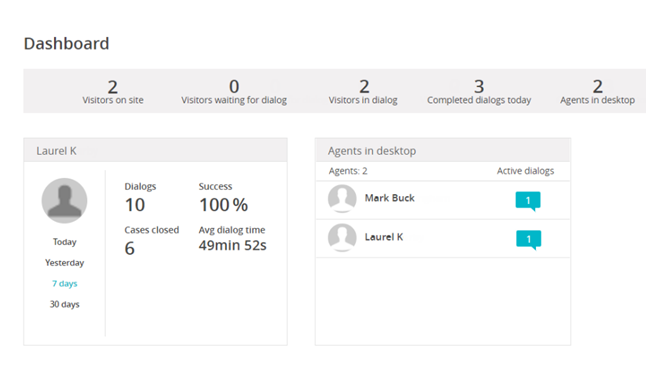This screenshot has width=658, height=366.
Task: Click the Success label
Action: pyautogui.click(x=215, y=186)
